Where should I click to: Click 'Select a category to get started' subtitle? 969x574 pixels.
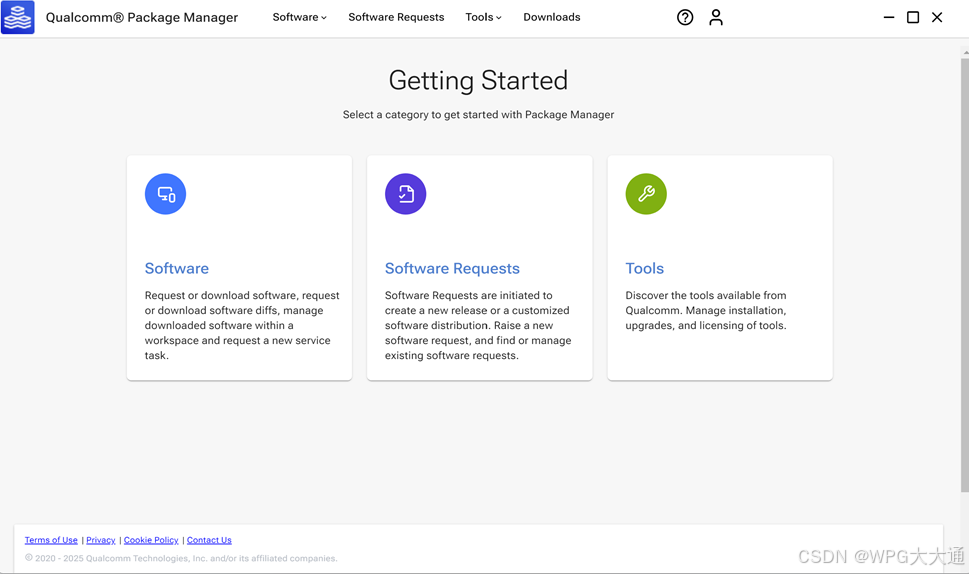click(478, 115)
